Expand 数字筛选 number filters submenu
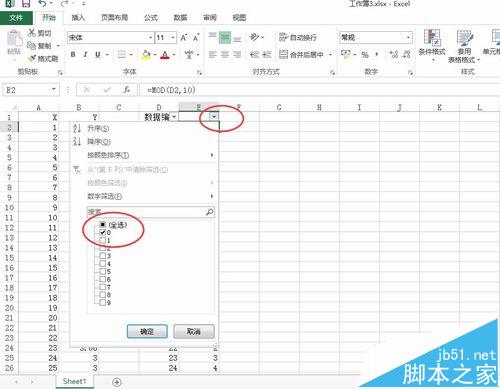Screen dimensions: 500x389 [x=212, y=196]
